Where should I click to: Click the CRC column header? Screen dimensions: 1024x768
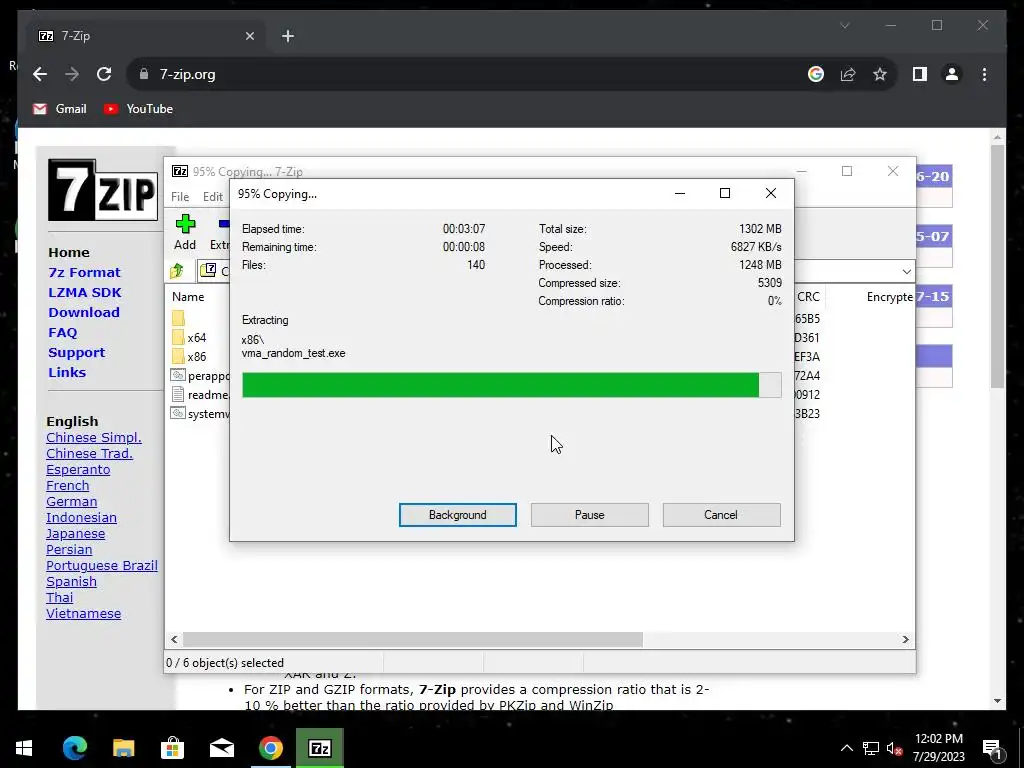pyautogui.click(x=808, y=296)
